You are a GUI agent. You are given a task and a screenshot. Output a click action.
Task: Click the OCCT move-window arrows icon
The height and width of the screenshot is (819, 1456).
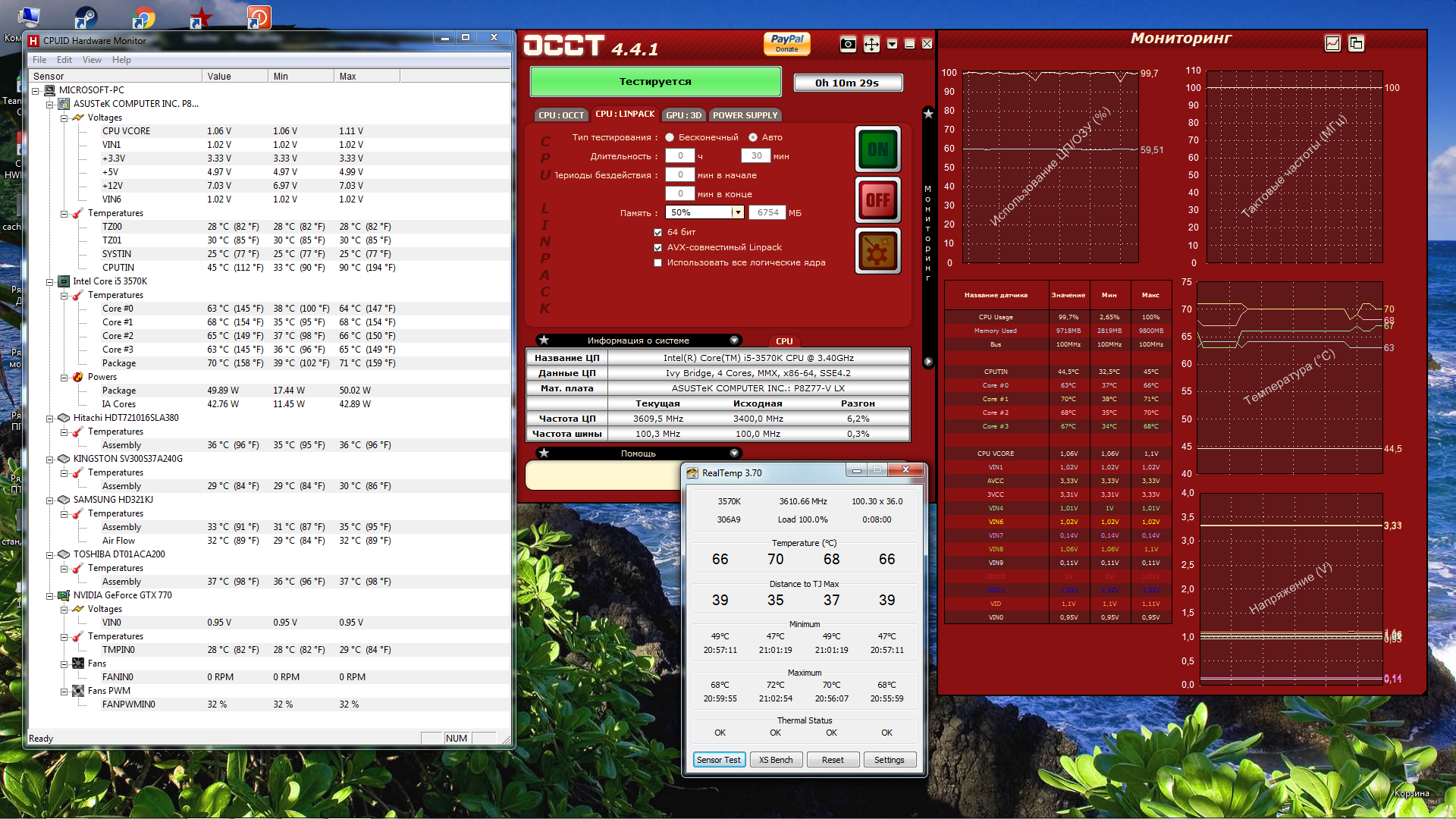click(871, 45)
